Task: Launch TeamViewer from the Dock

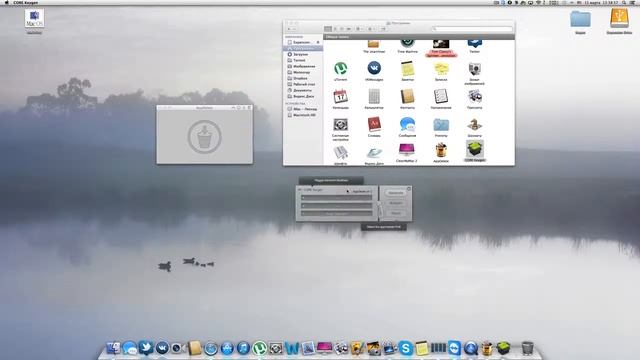Action: (454, 348)
